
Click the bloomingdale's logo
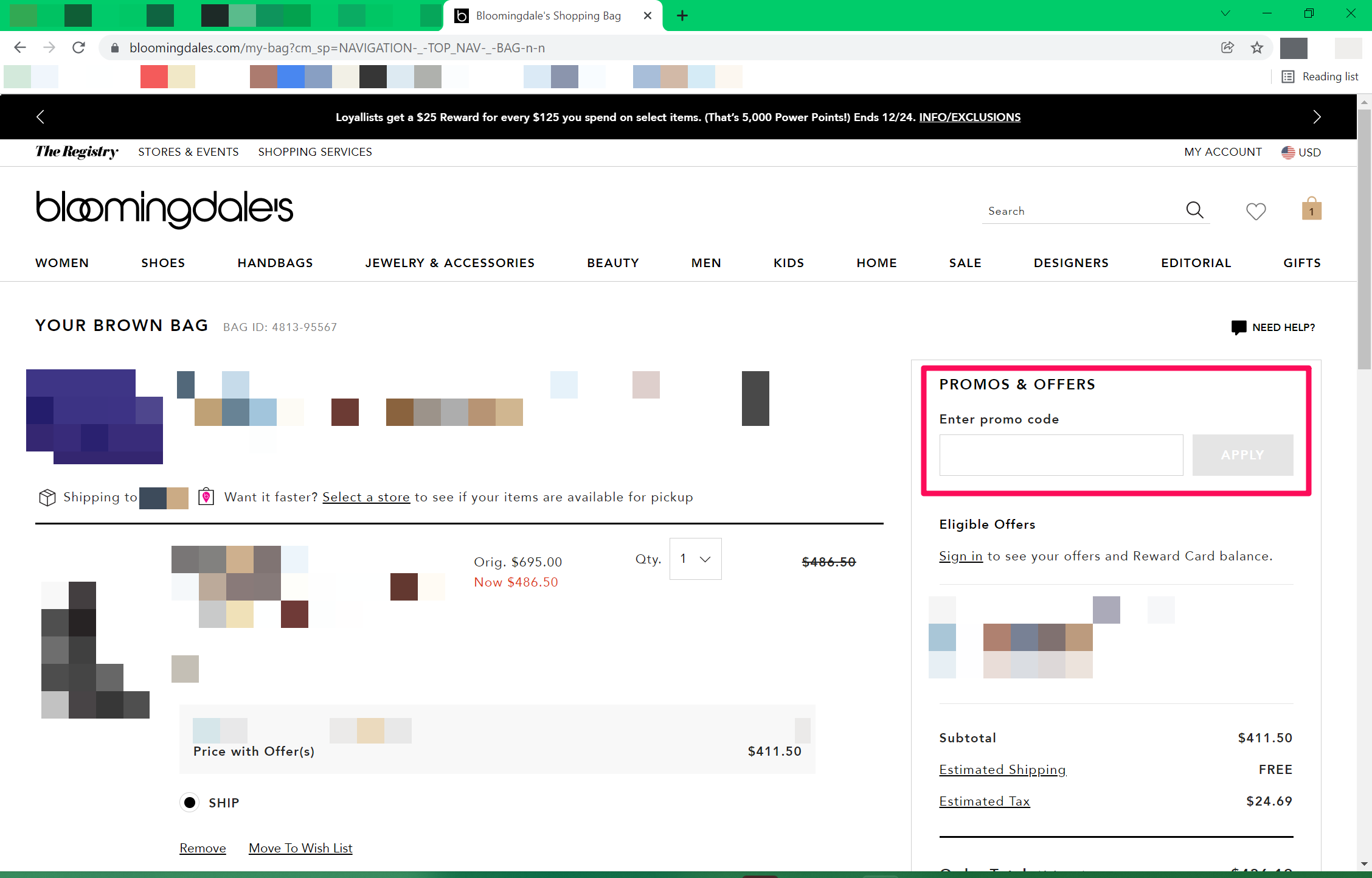[x=164, y=209]
